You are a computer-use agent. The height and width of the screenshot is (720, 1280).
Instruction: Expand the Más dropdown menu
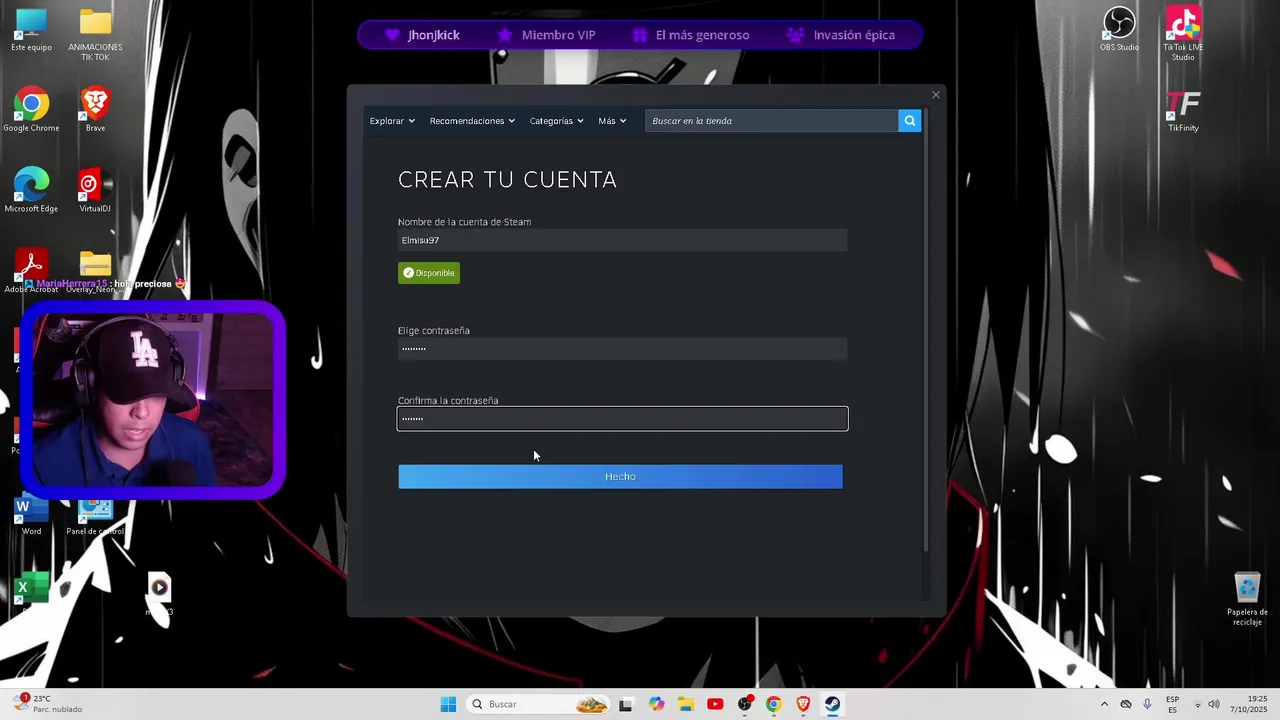click(612, 121)
